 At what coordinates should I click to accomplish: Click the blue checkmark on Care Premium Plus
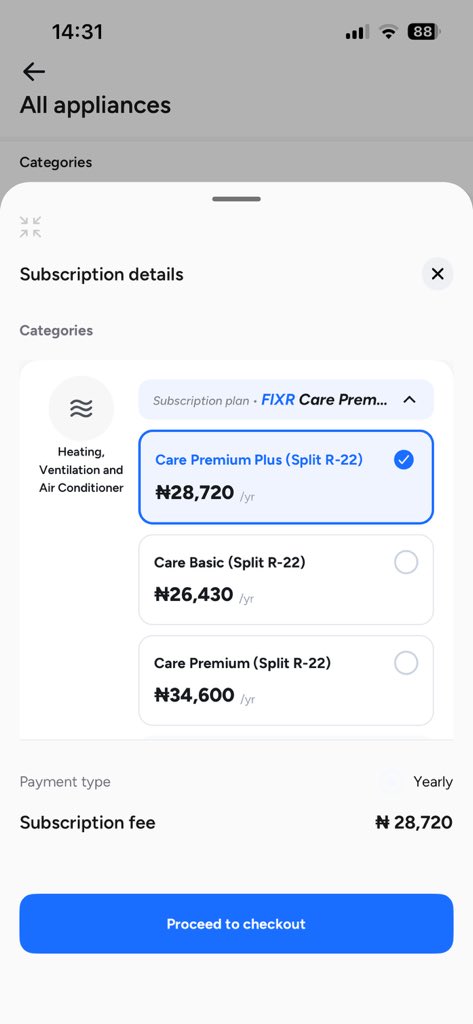pos(404,460)
